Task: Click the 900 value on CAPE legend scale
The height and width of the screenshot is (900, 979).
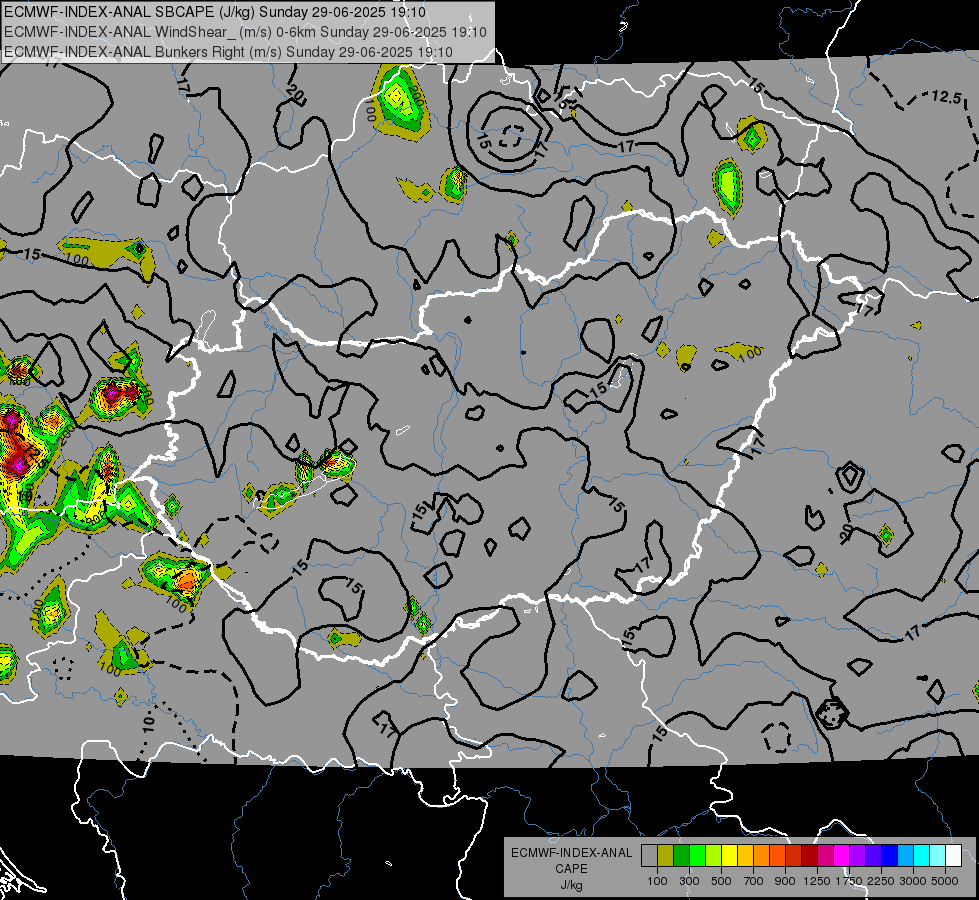Action: coord(785,881)
